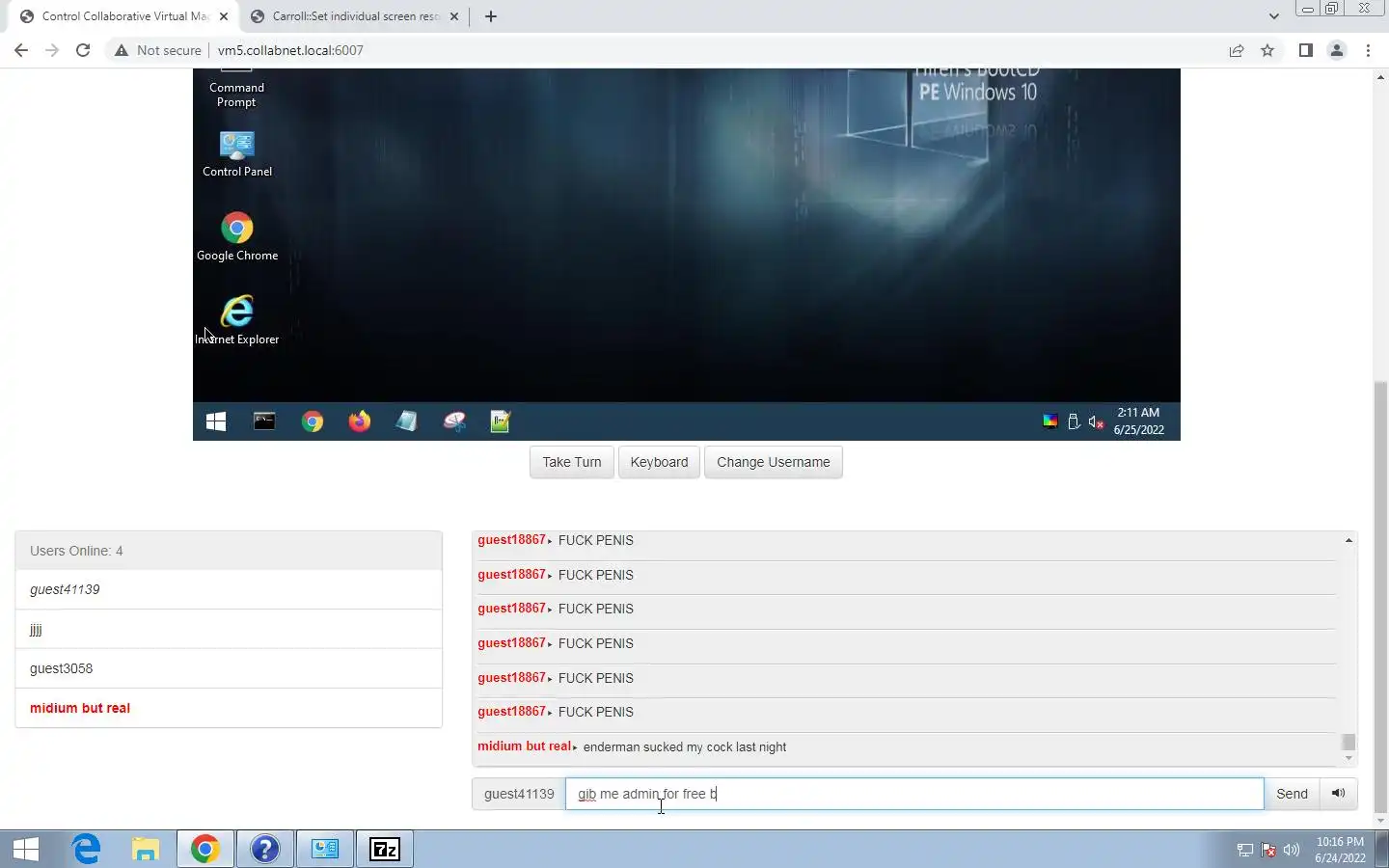Click the Users Online: 4 header
This screenshot has width=1389, height=868.
pos(229,551)
